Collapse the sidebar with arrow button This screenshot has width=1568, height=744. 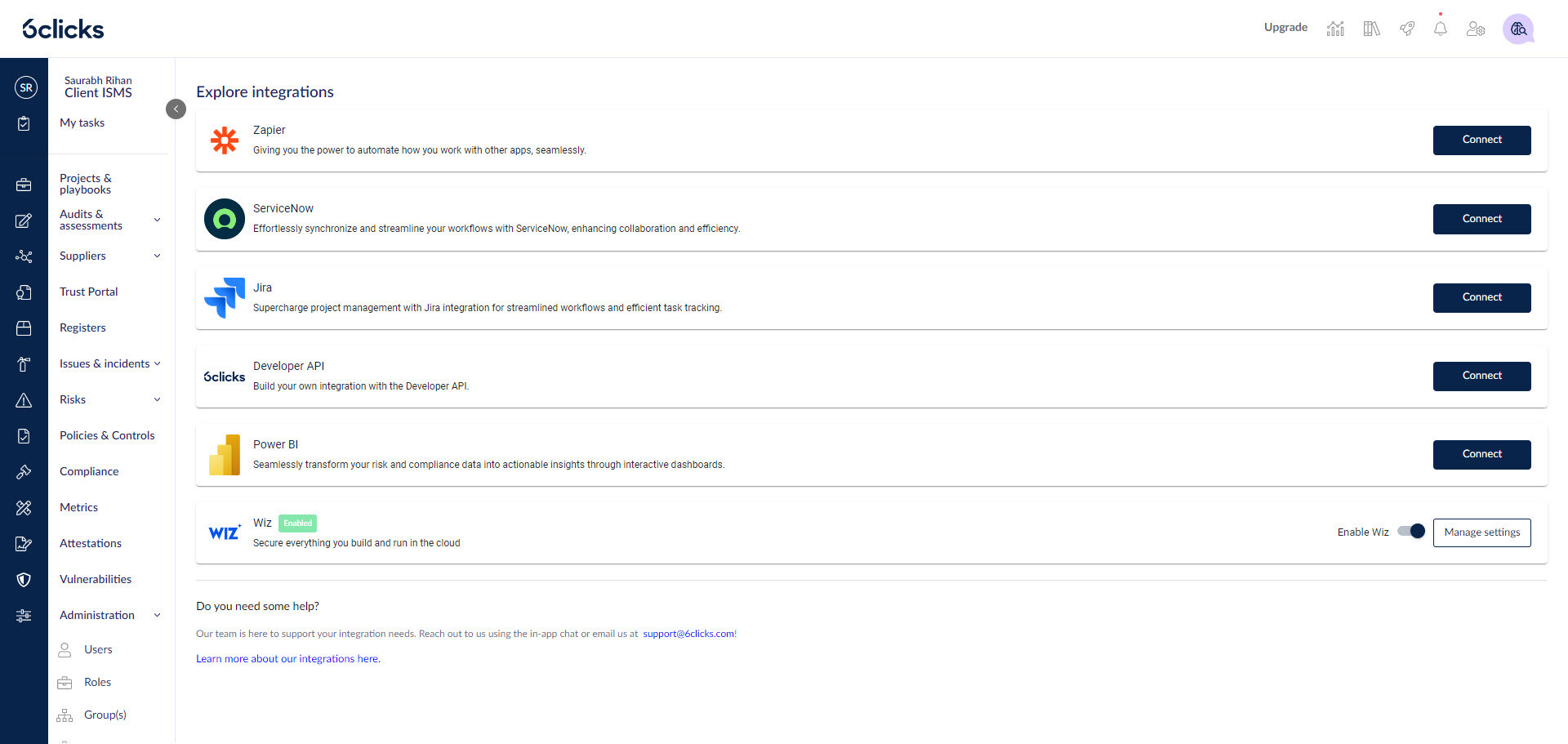click(x=176, y=109)
